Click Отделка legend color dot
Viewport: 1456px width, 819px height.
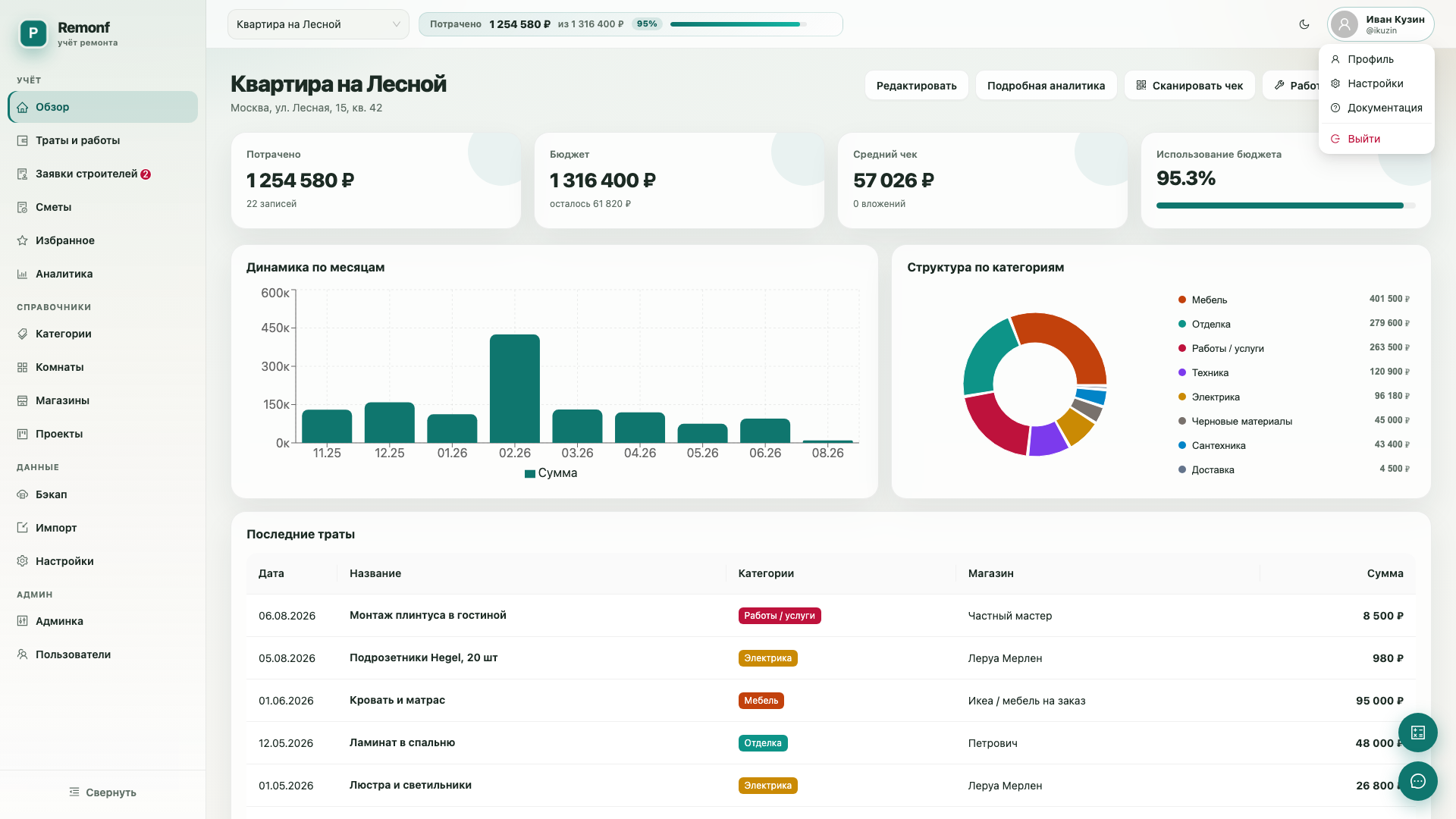[x=1181, y=324]
